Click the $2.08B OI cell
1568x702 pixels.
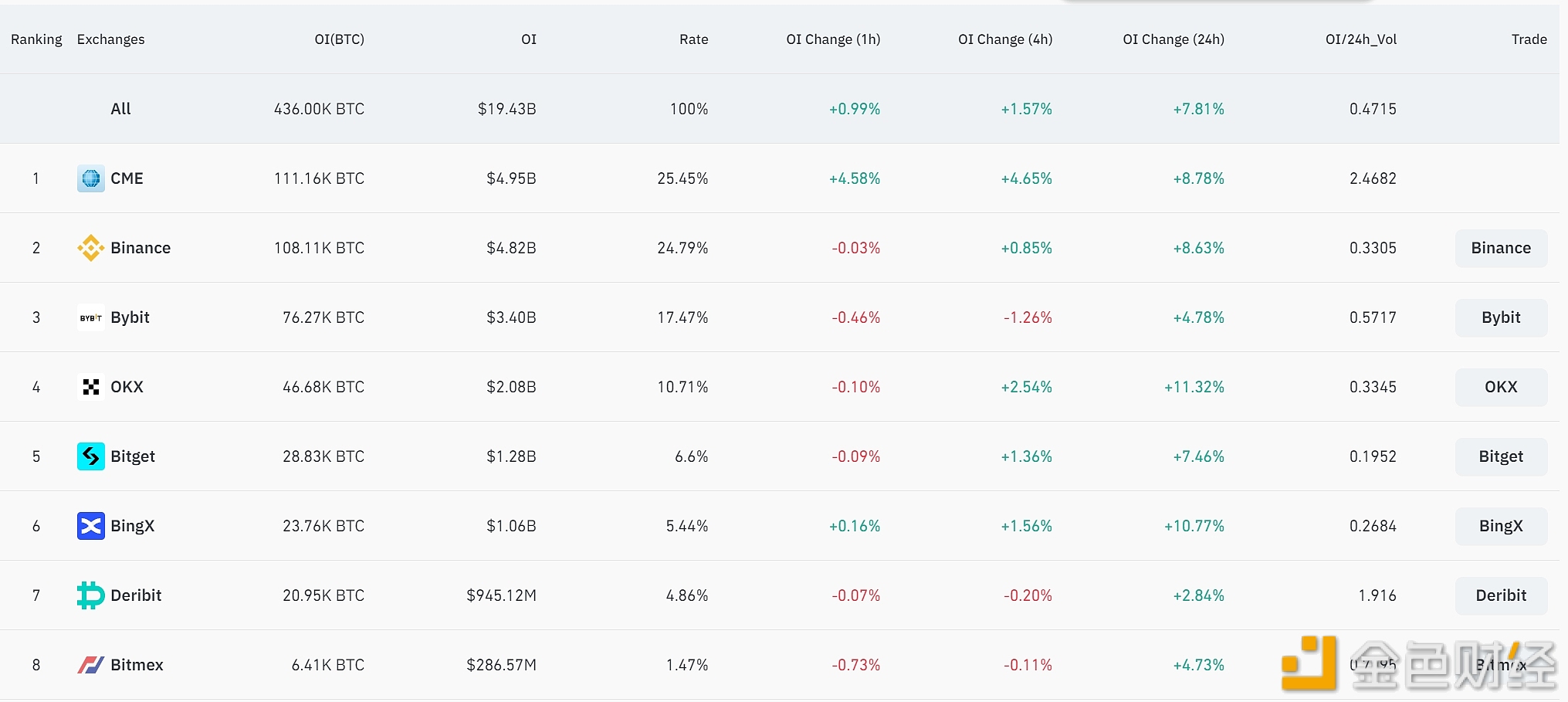[x=511, y=387]
